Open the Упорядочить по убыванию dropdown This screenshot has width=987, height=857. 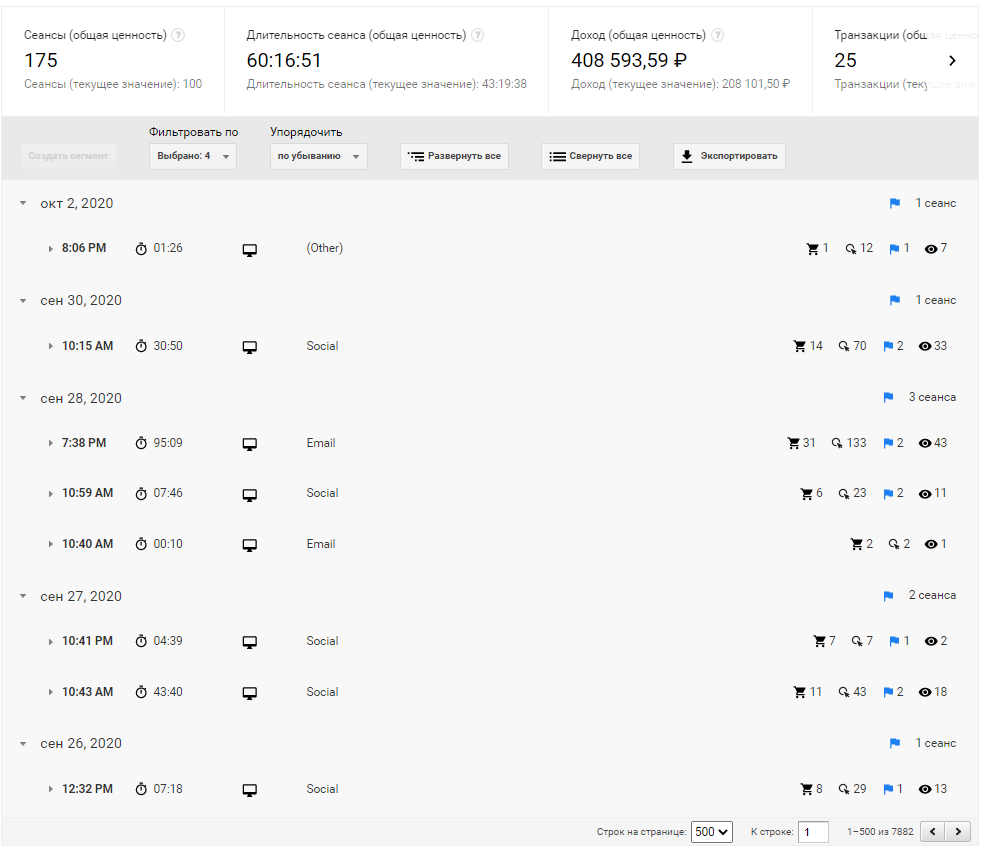318,157
